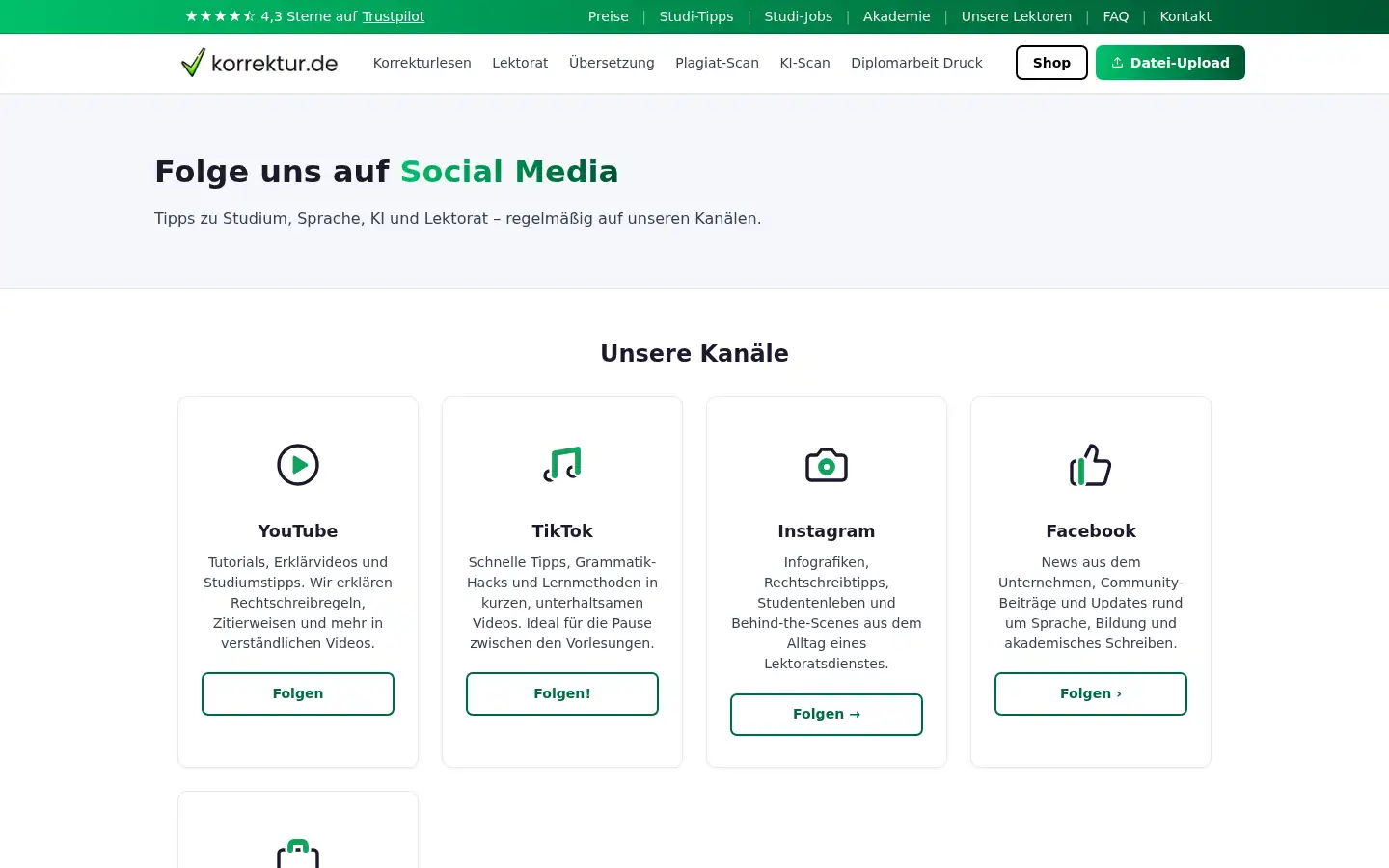Screen dimensions: 1389x868
Task: Click the YouTube play circle icon
Action: (298, 465)
